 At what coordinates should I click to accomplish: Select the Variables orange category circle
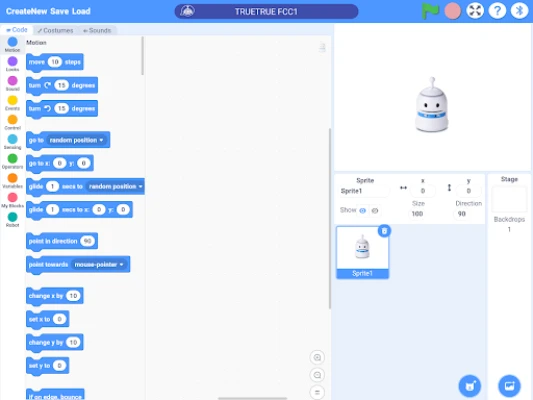[13, 178]
